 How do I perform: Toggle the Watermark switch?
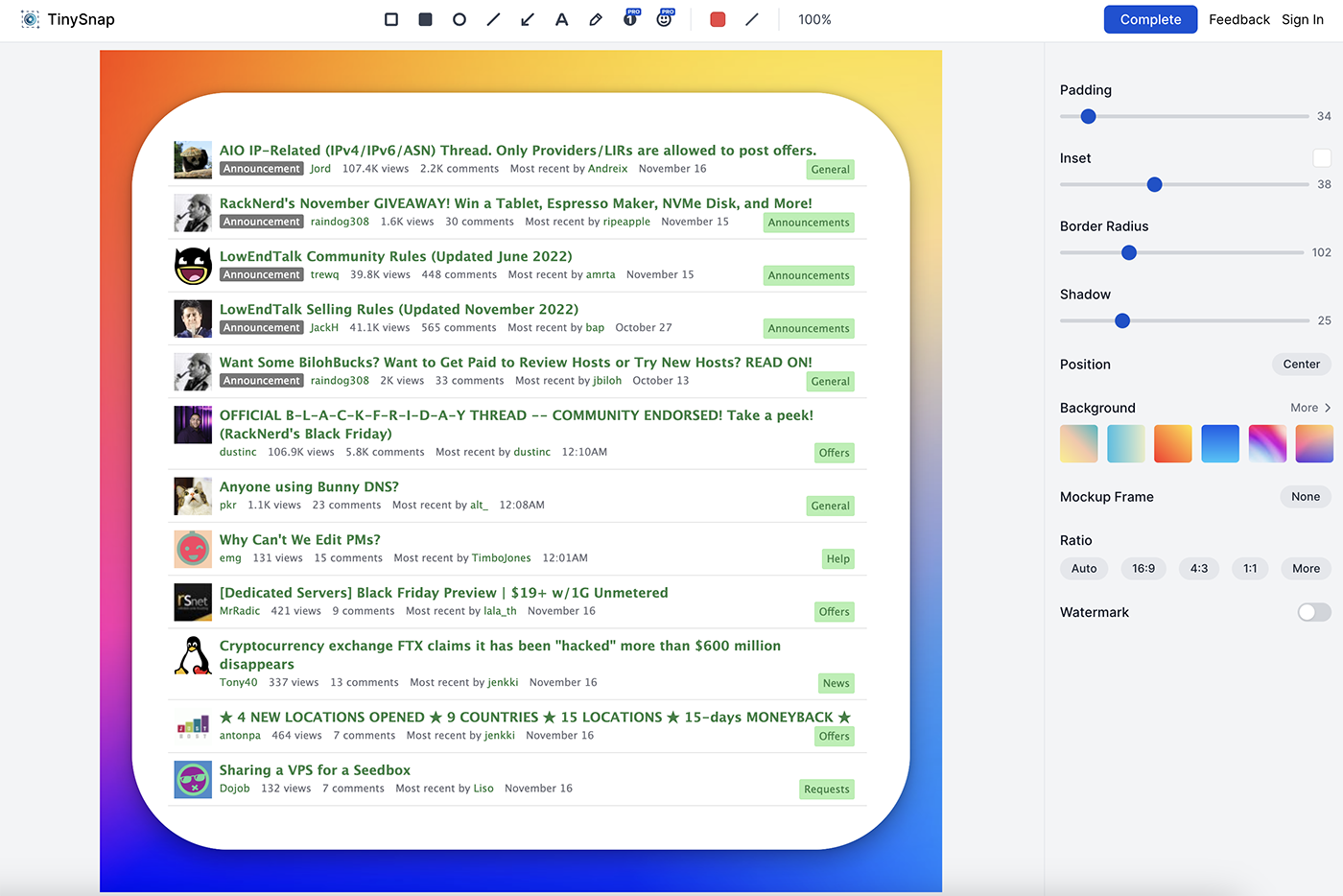pyautogui.click(x=1313, y=612)
